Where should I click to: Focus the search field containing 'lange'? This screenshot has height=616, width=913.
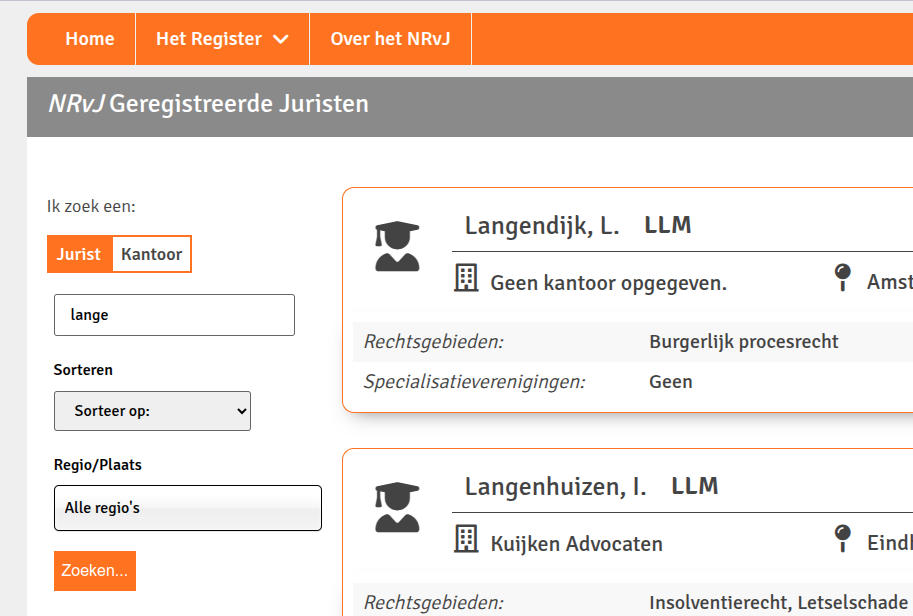point(174,315)
